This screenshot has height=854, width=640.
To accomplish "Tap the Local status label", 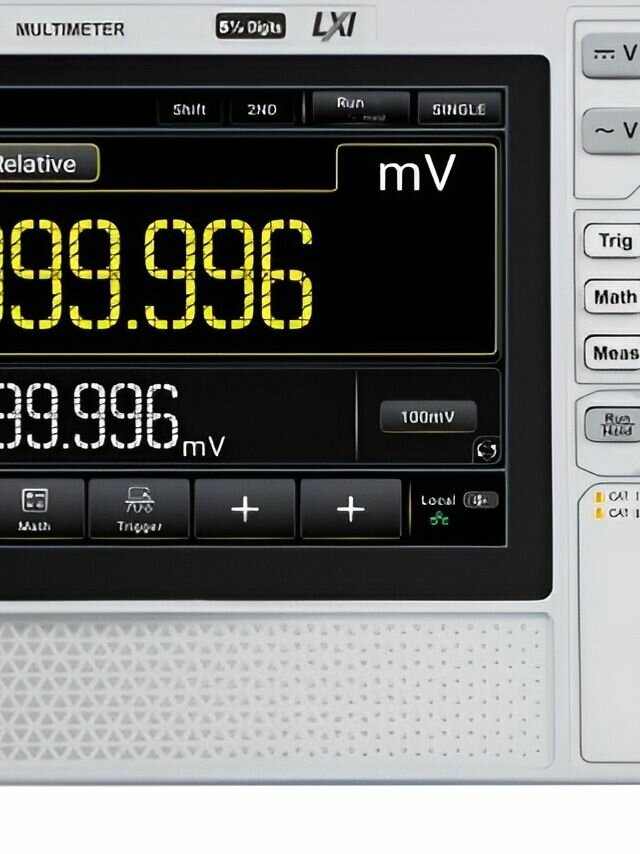I will (x=437, y=500).
